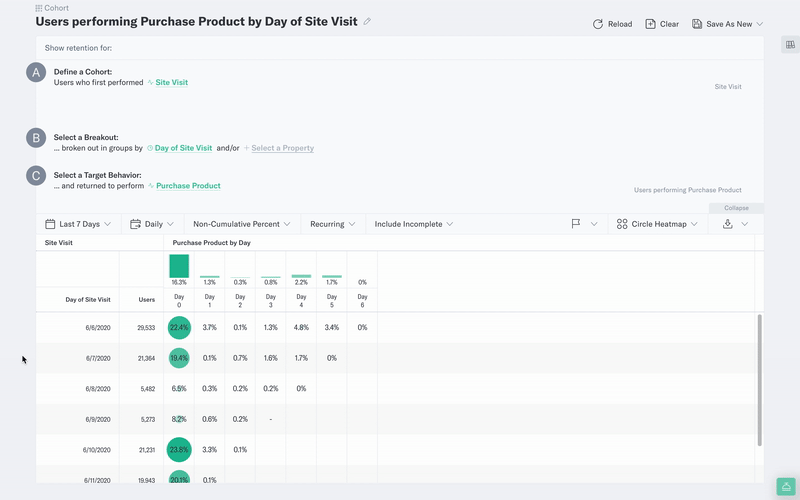Click the calendar icon for Last 7 Days
Viewport: 800px width, 500px height.
50,224
